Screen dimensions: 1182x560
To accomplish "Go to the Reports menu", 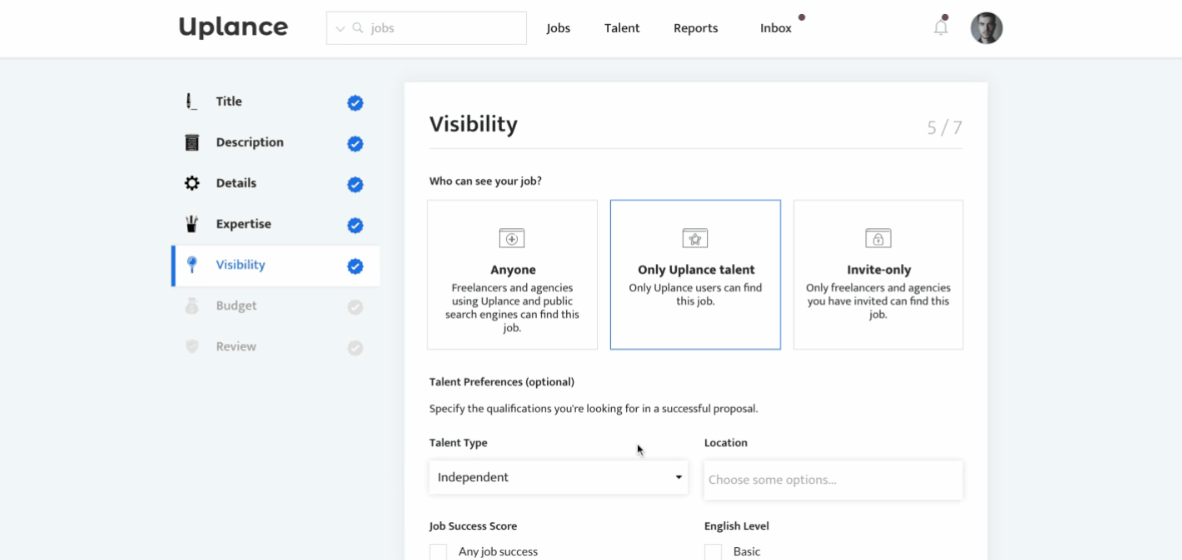I will click(695, 29).
